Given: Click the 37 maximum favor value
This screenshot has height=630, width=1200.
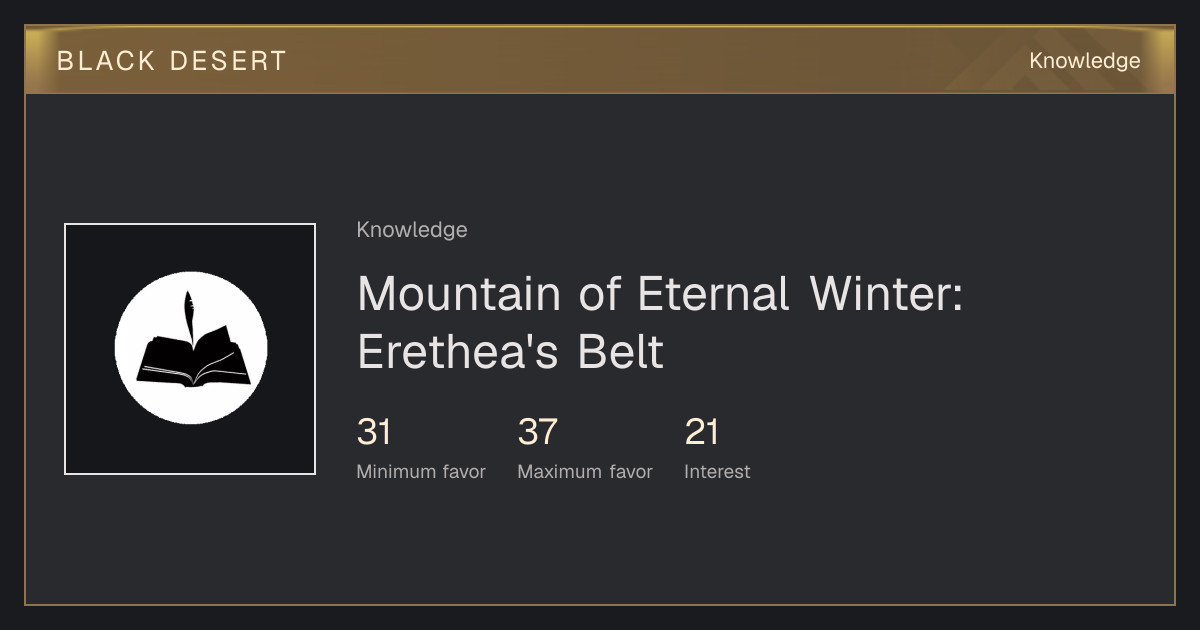Looking at the screenshot, I should [537, 432].
